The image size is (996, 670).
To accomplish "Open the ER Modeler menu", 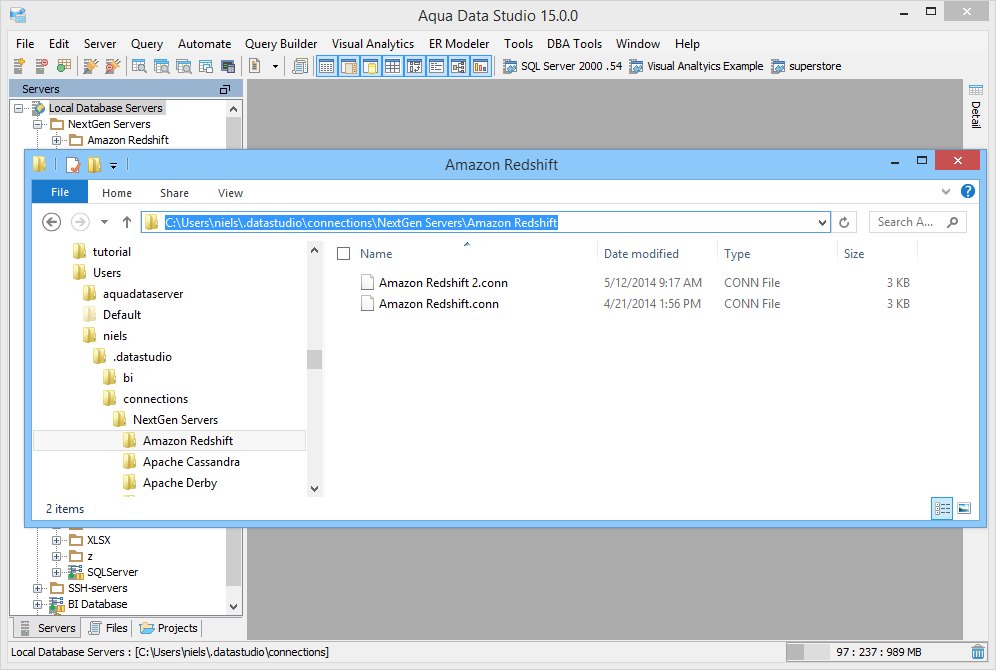I will click(x=459, y=44).
